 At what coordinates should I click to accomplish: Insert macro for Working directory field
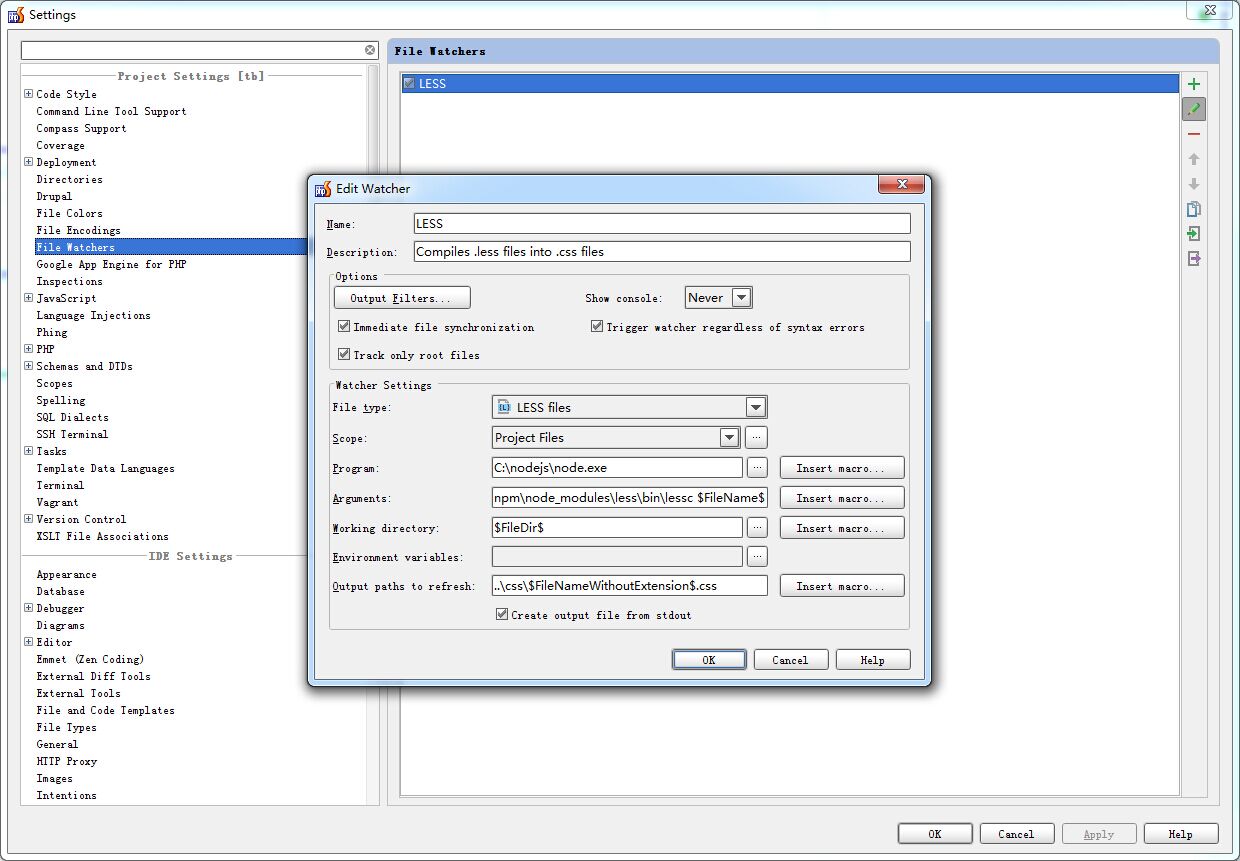(x=842, y=528)
